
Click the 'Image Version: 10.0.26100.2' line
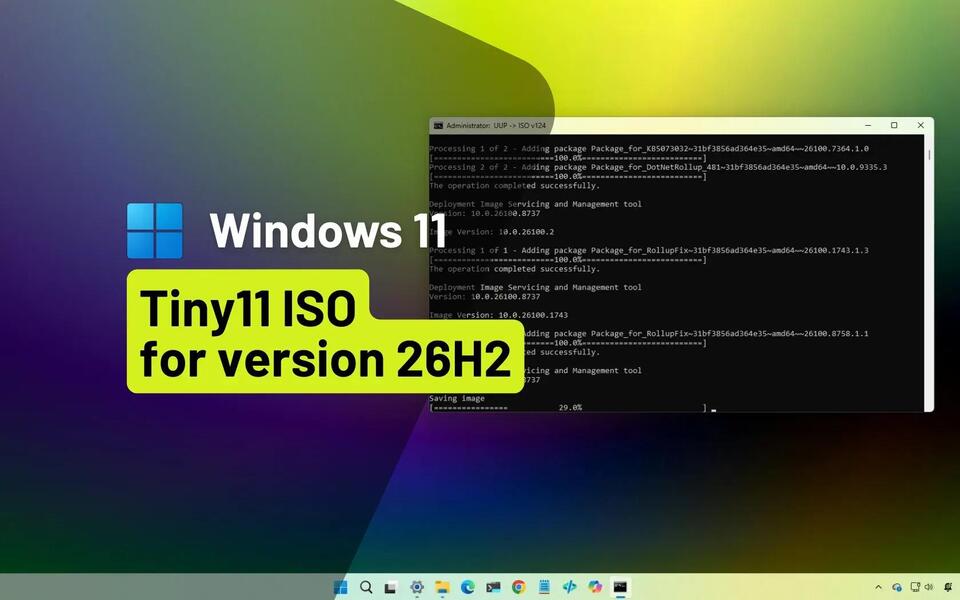point(492,232)
